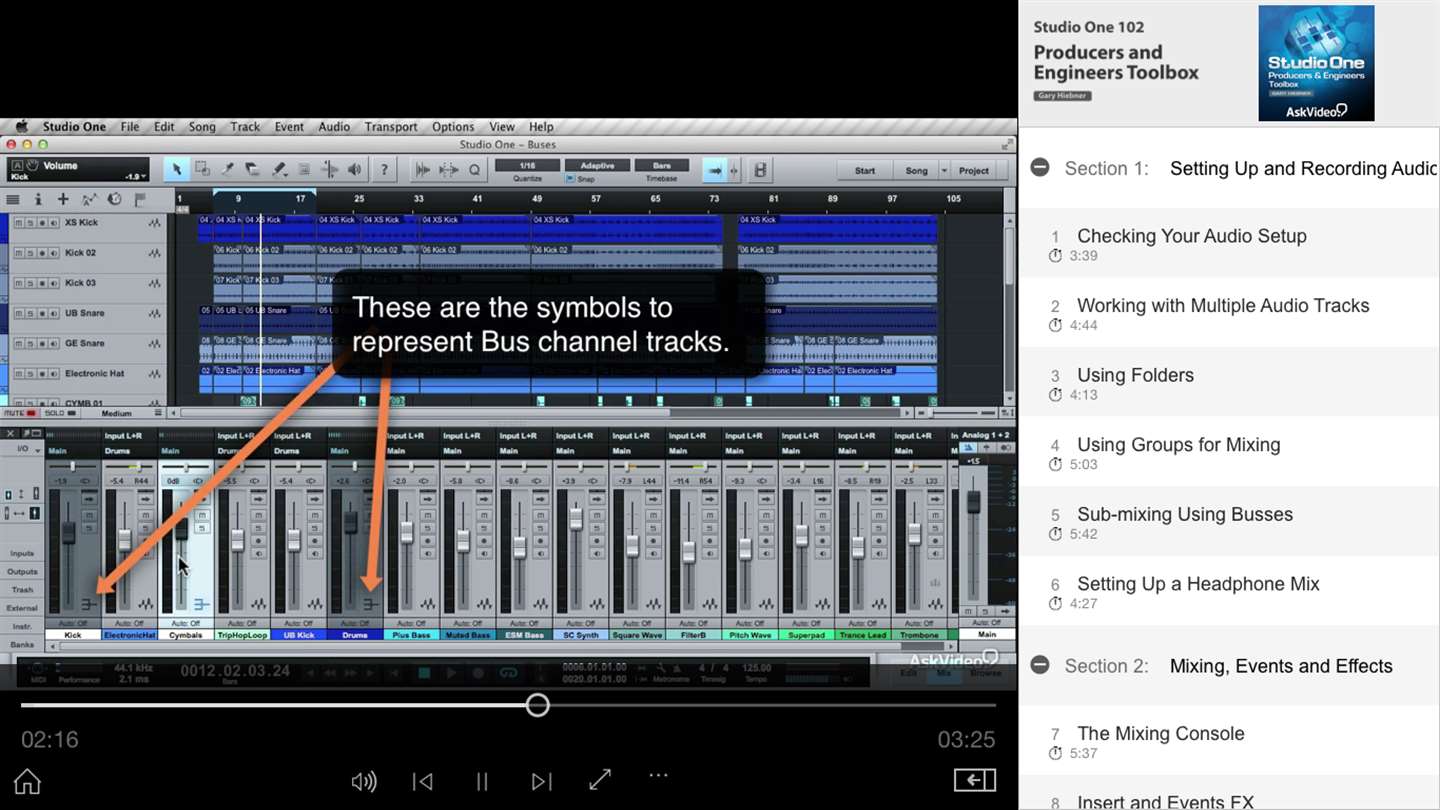Screen dimensions: 1440x810
Task: Open the track list icon
Action: [13, 199]
